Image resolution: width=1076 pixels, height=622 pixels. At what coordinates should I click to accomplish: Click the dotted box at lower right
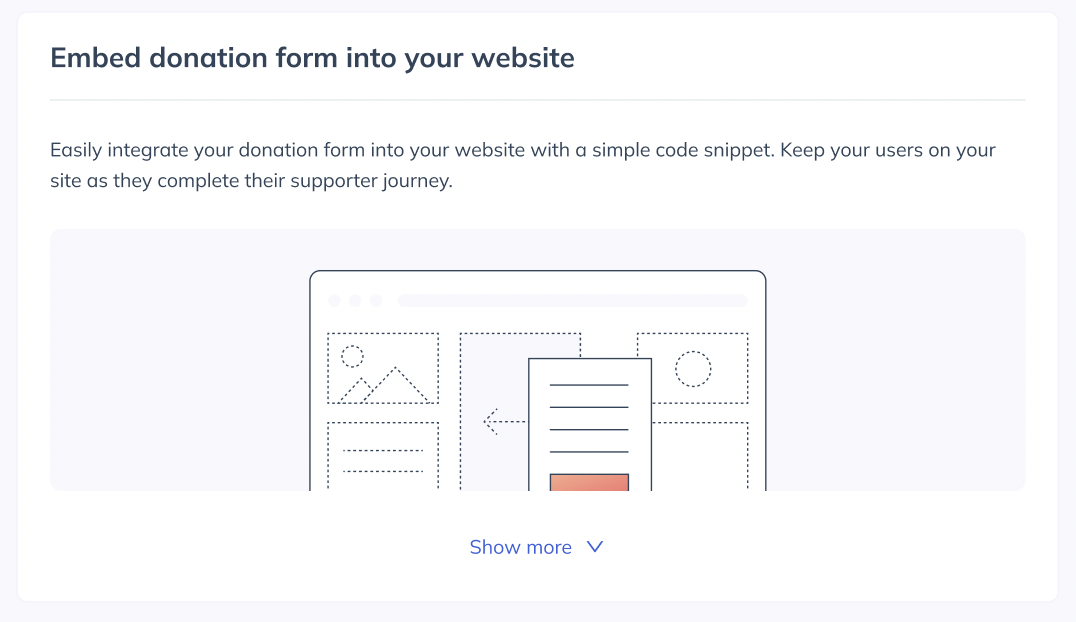click(700, 456)
